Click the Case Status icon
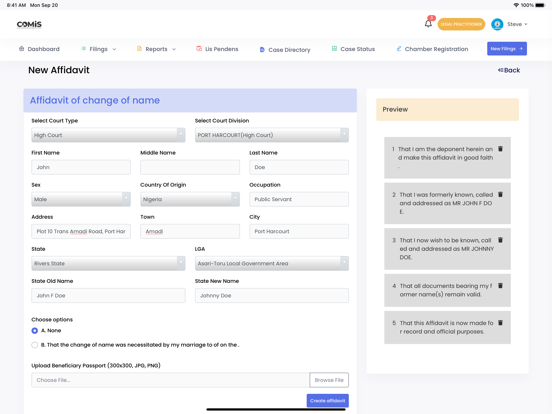Image resolution: width=552 pixels, height=414 pixels. click(x=334, y=49)
